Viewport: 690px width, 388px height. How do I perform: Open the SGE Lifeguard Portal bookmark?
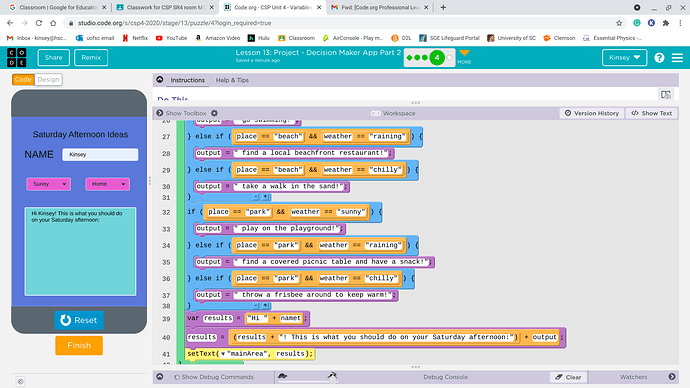point(449,38)
